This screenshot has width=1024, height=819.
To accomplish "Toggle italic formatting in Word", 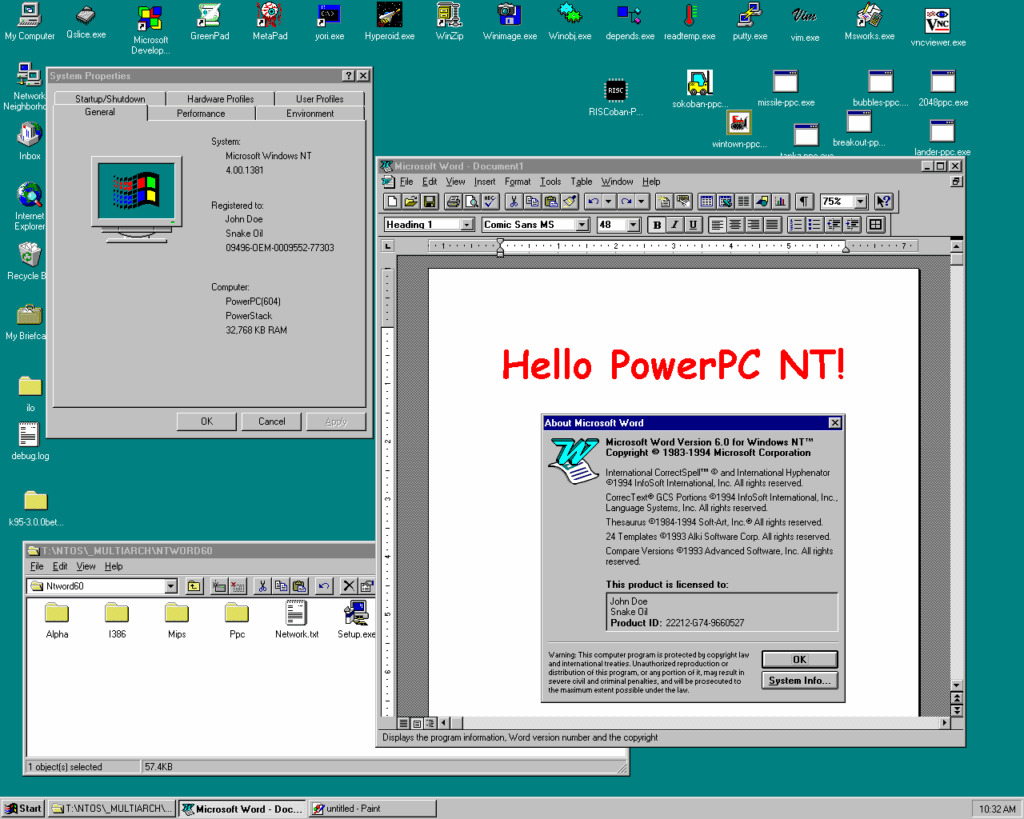I will (673, 224).
